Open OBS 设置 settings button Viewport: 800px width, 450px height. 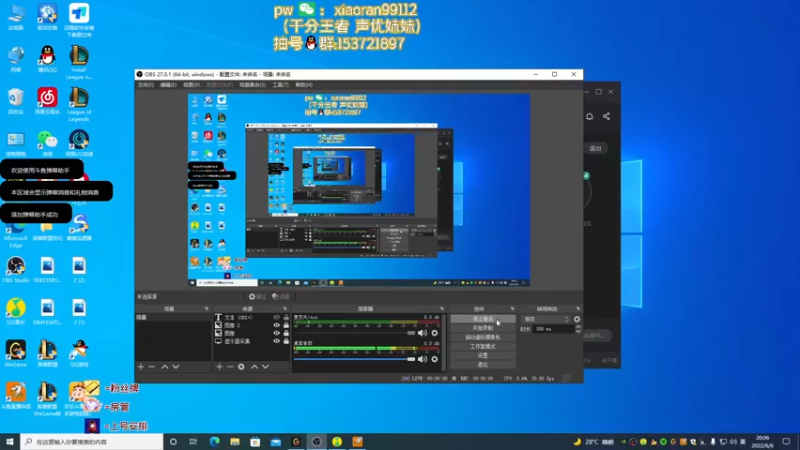483,356
